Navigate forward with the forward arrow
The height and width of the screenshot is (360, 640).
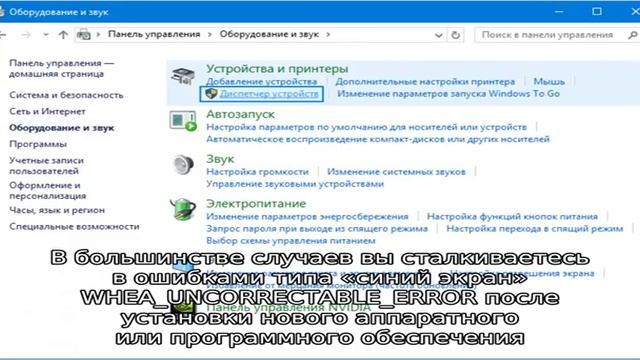point(26,35)
